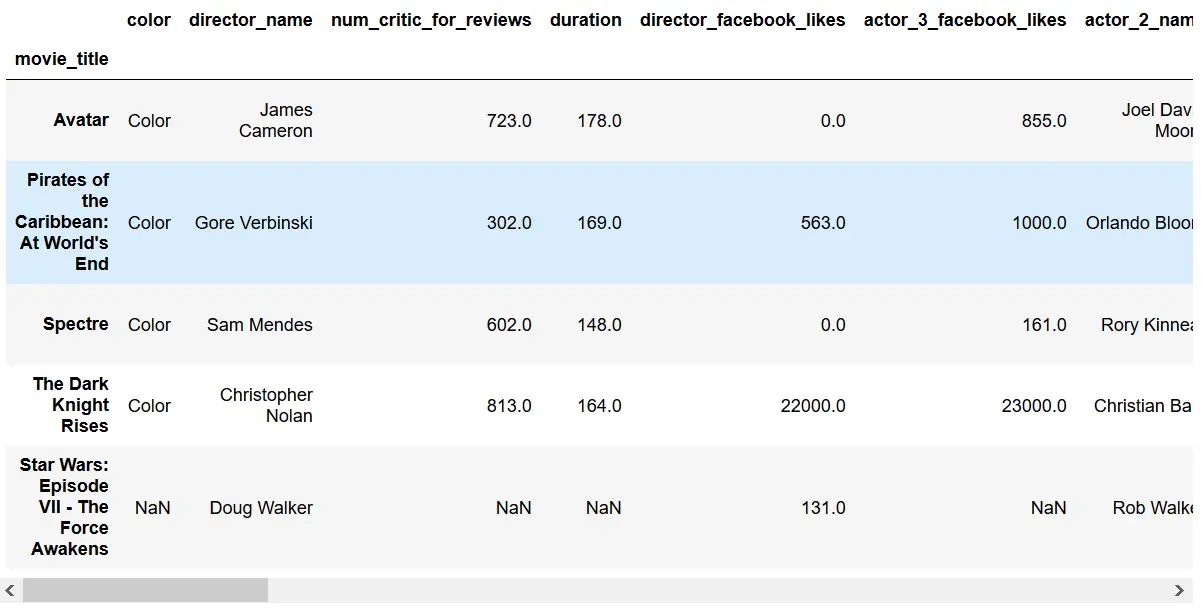Click the 723.0 critic reviews cell
This screenshot has width=1202, height=609.
509,121
